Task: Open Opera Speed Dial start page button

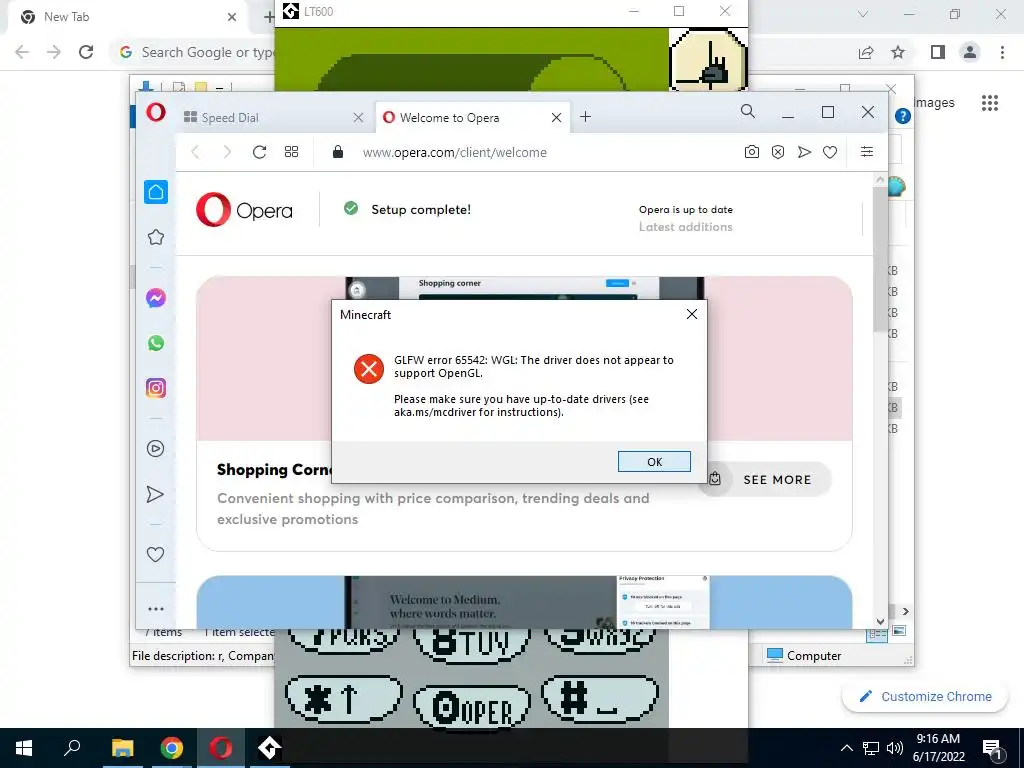Action: tap(291, 152)
